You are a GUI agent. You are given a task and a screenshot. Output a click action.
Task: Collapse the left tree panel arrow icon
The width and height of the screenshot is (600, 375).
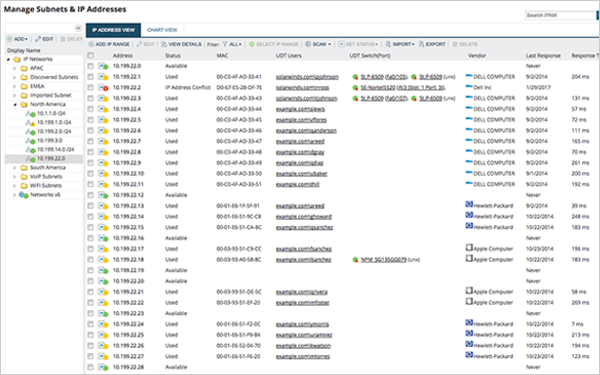click(x=78, y=28)
